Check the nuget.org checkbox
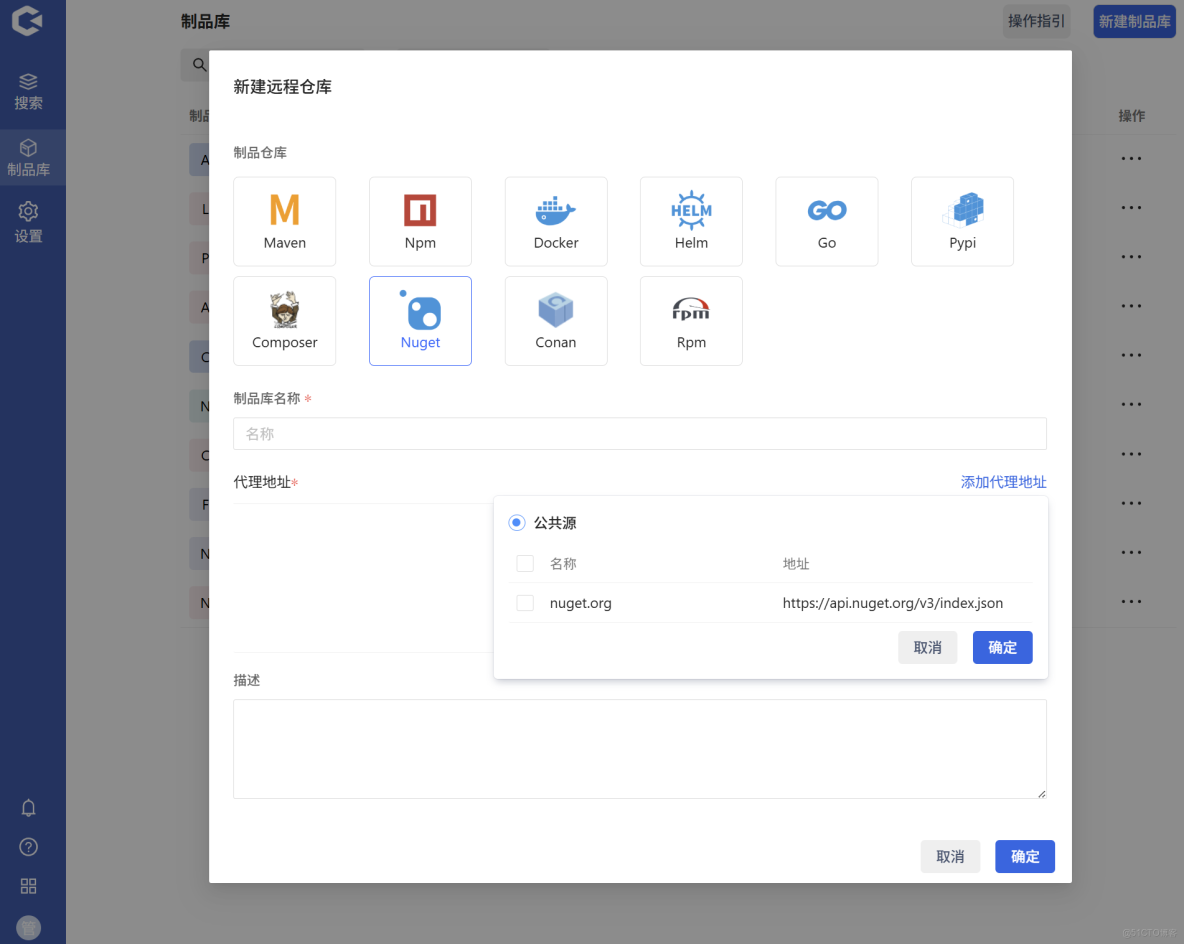 click(x=525, y=602)
